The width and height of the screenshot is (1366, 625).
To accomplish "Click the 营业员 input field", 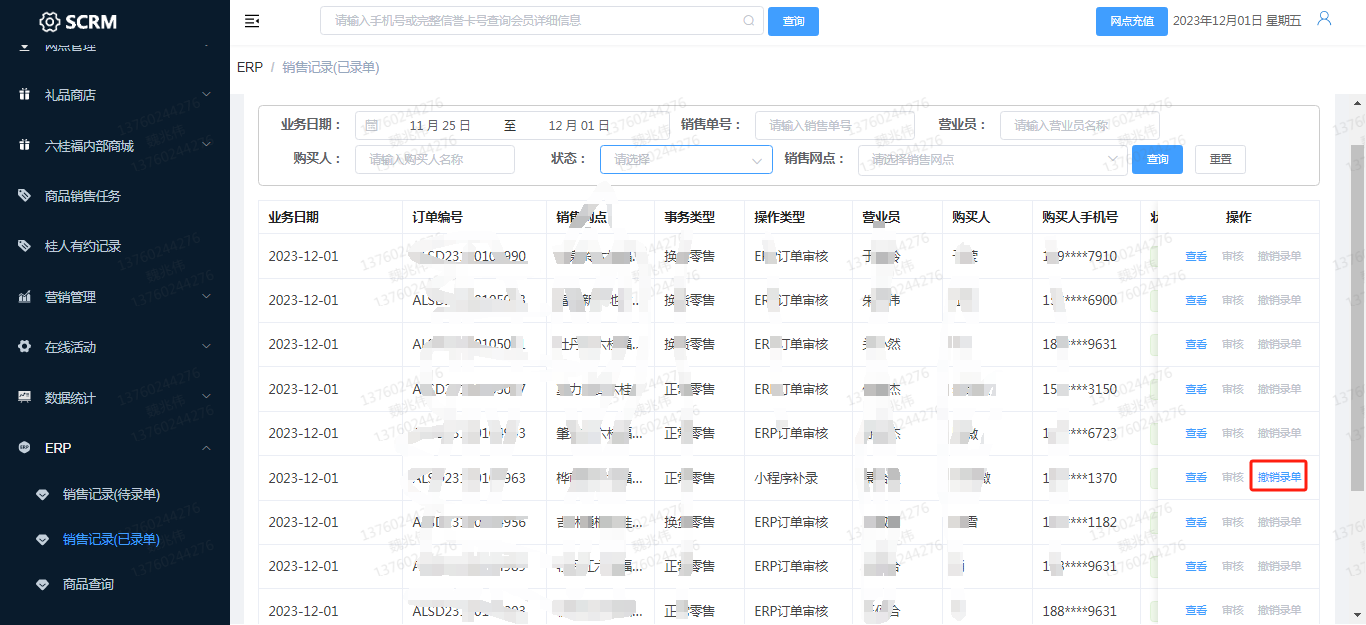I will coord(1080,125).
